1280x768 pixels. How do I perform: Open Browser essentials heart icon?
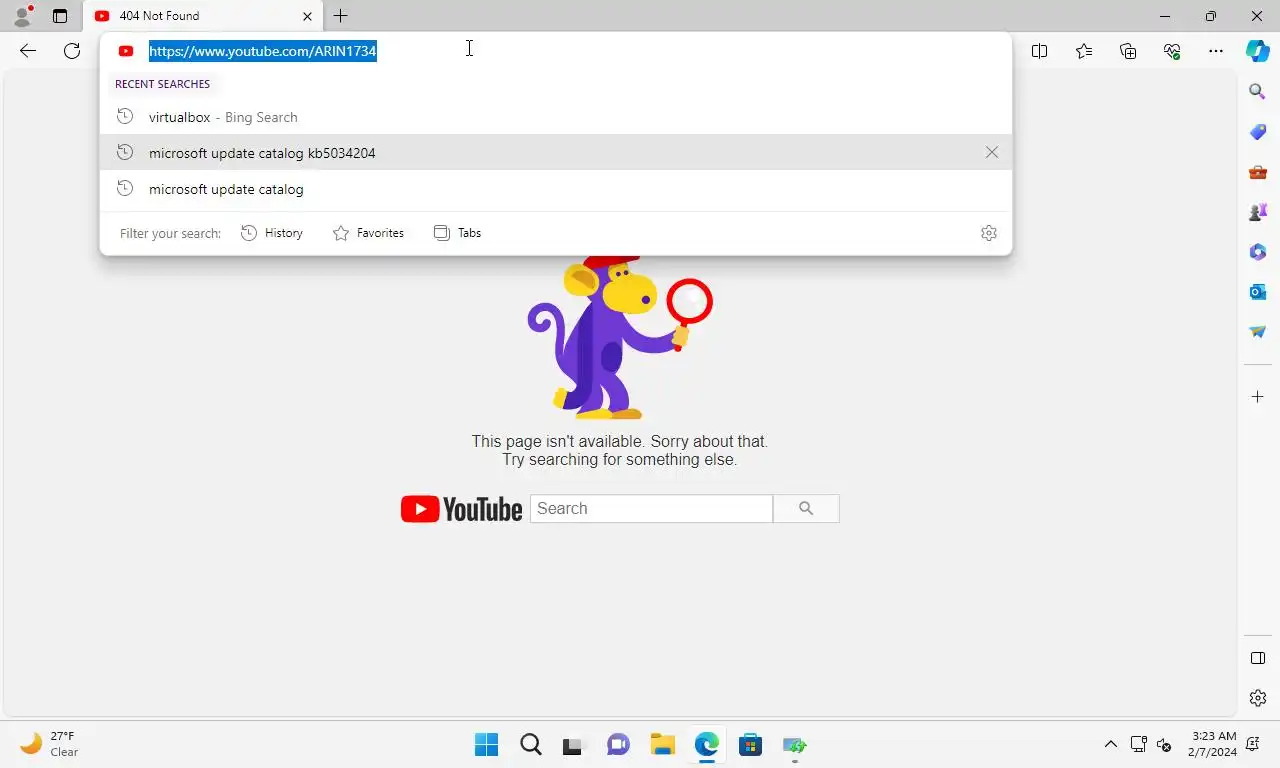(x=1172, y=51)
